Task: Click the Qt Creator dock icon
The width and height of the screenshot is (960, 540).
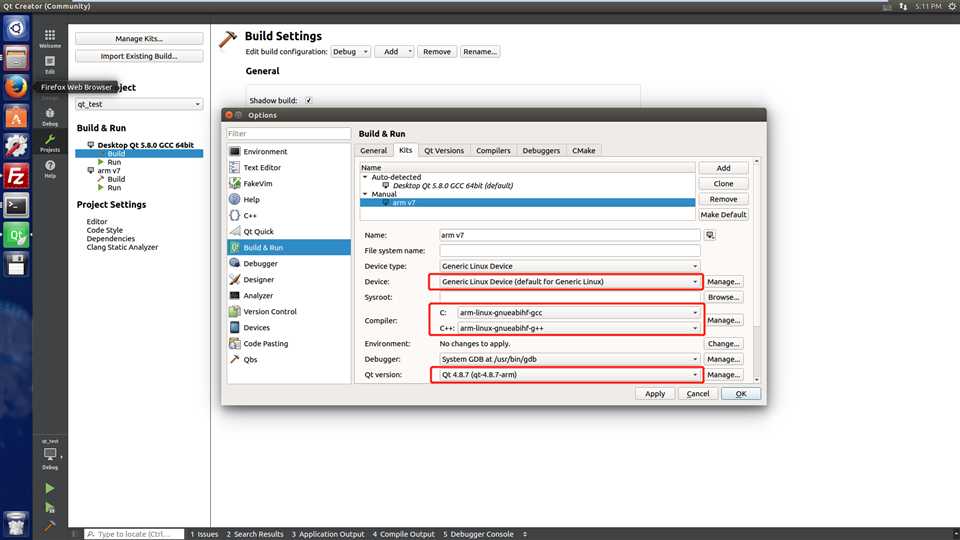Action: [x=16, y=235]
